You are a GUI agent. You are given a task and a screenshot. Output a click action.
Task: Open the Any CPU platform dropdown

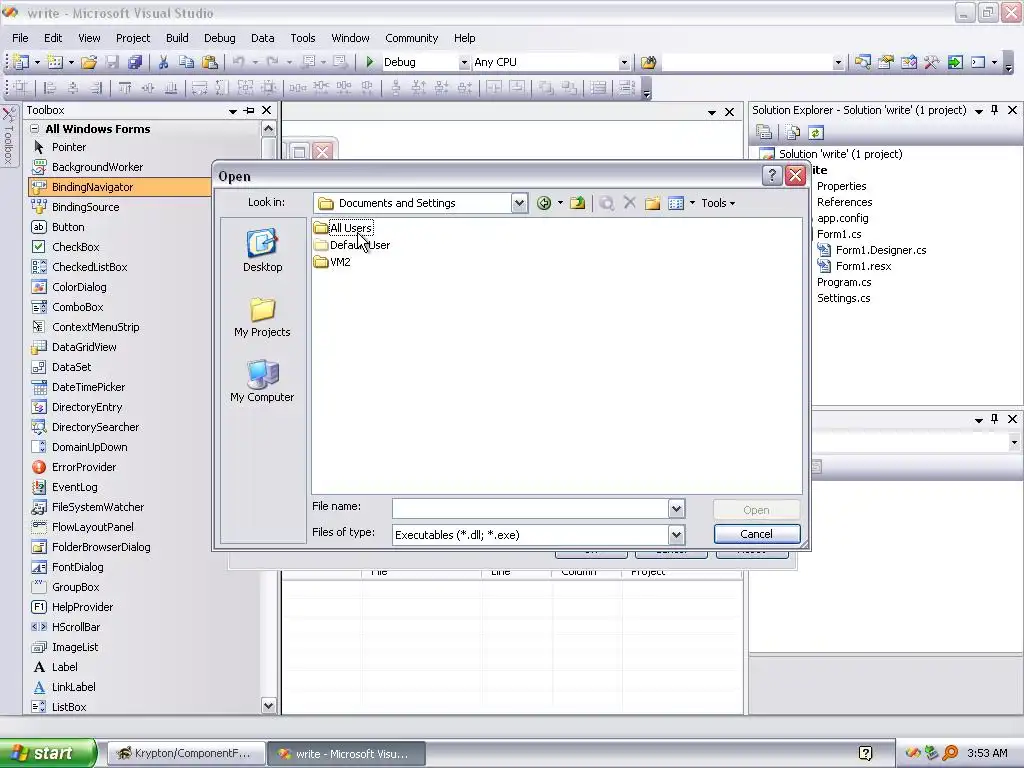[624, 62]
